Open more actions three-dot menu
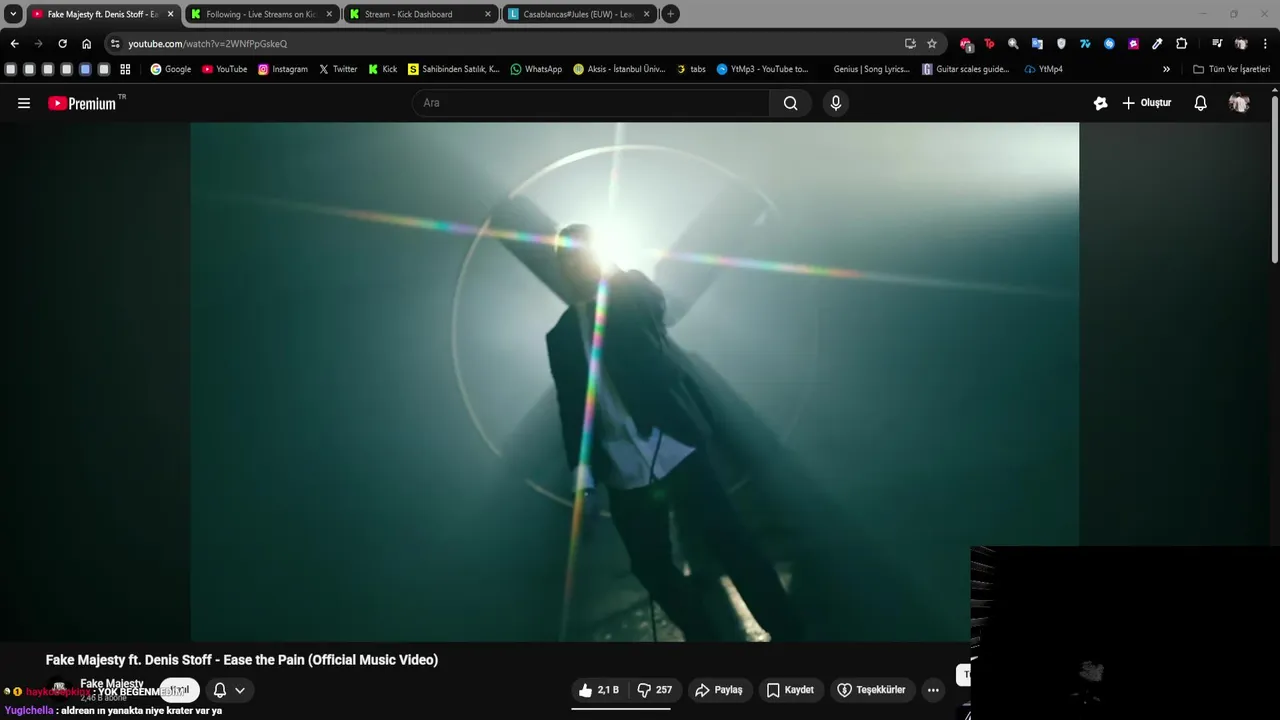The height and width of the screenshot is (720, 1280). 933,690
